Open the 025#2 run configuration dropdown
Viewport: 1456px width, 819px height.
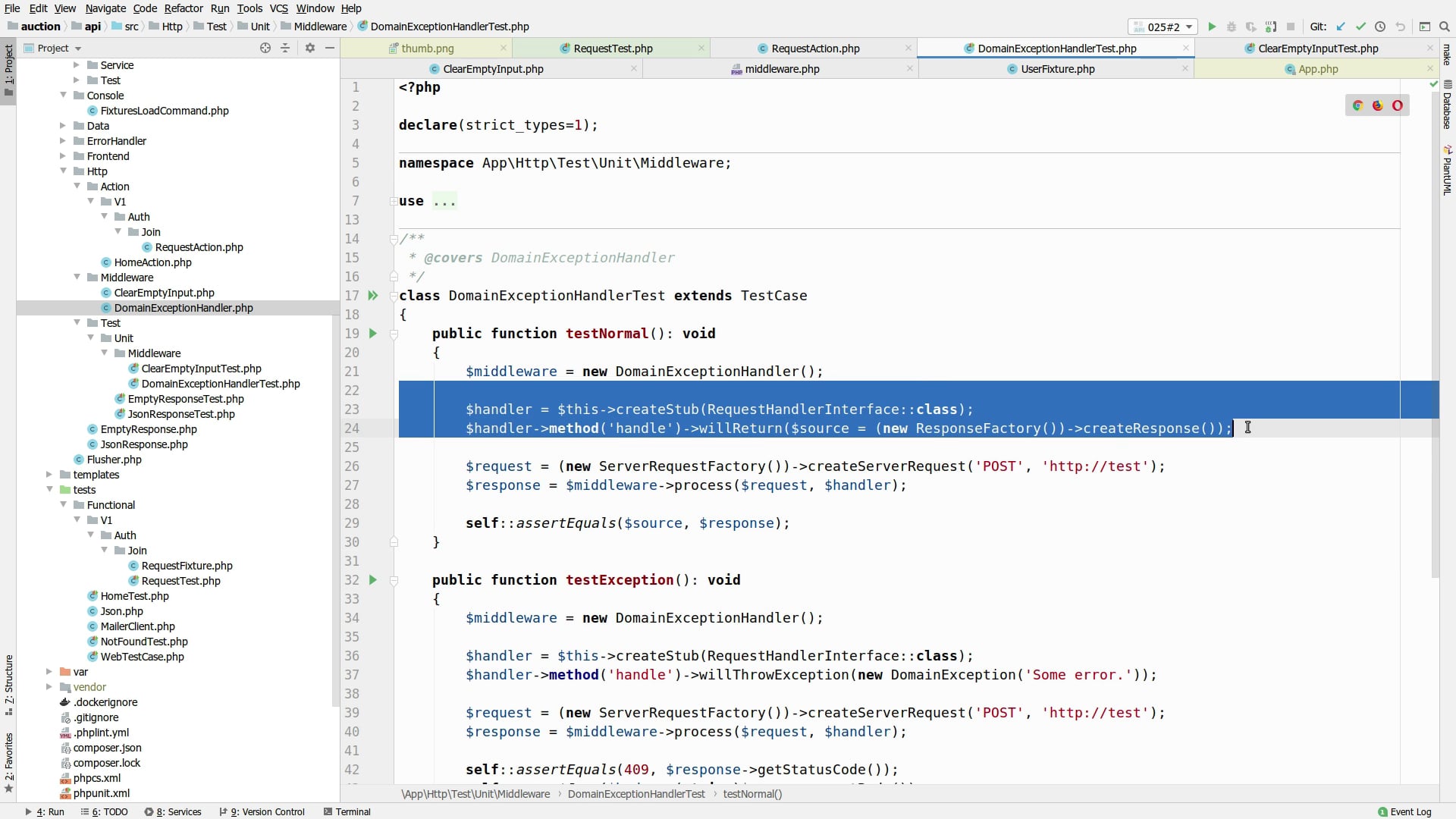[1163, 27]
